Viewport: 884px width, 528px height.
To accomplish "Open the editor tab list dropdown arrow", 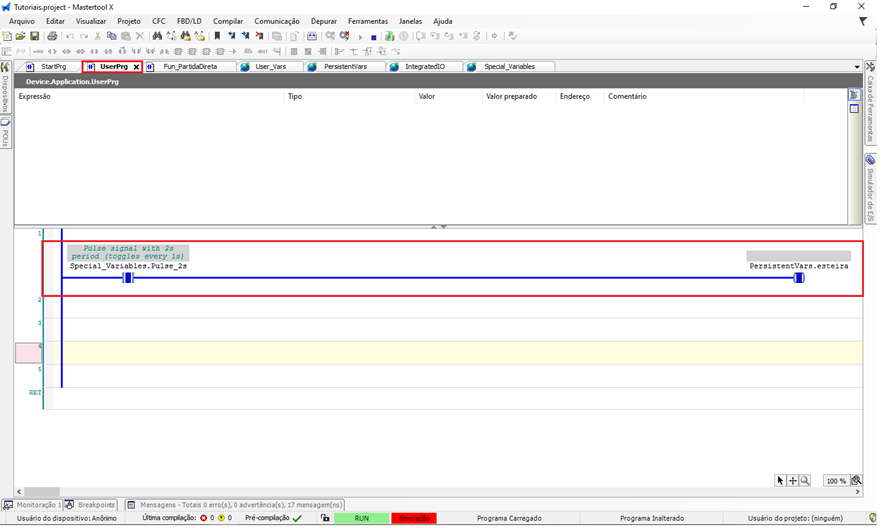I will point(857,67).
